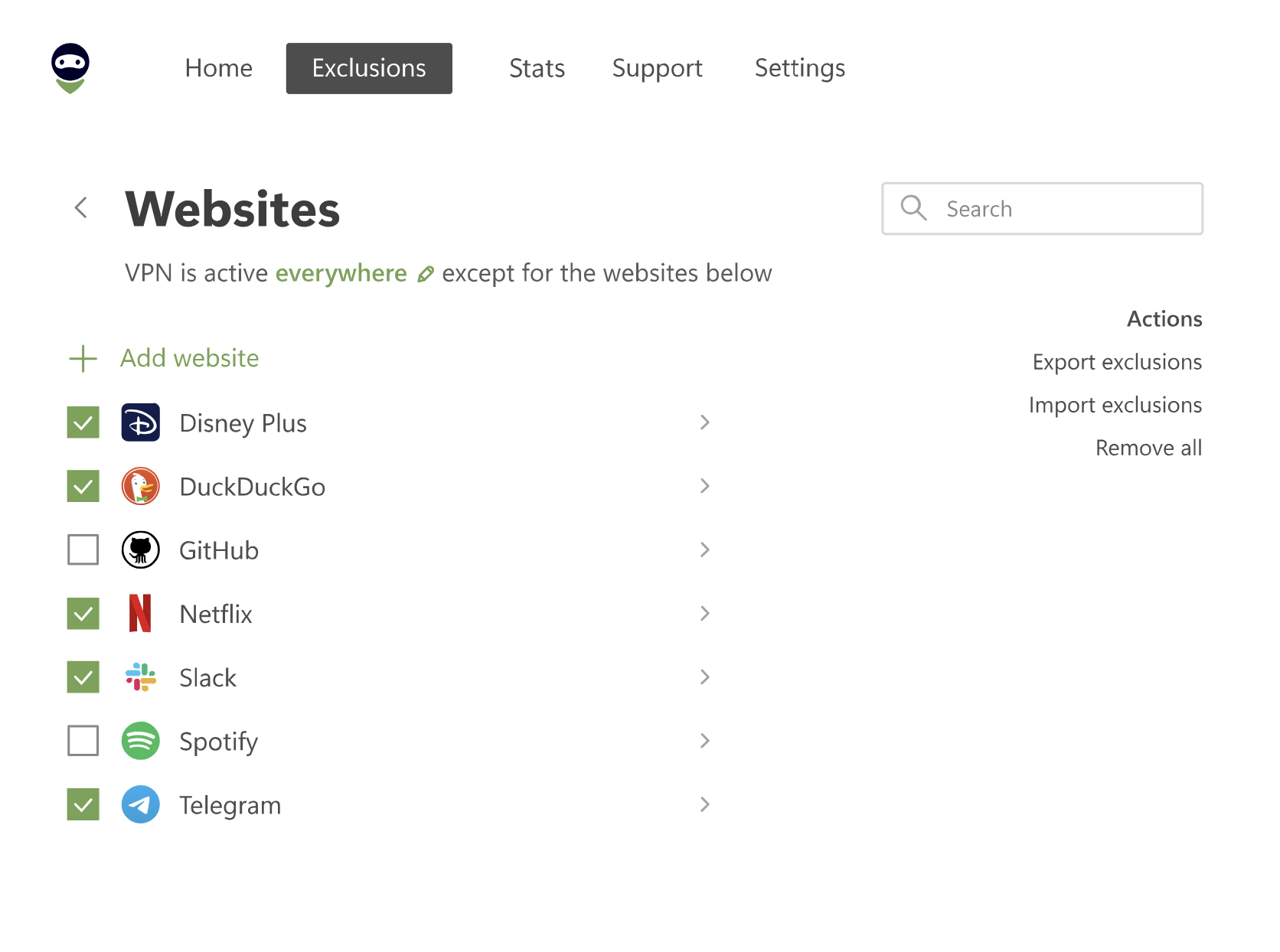Uncheck the Disney Plus checkbox
This screenshot has height=952, width=1280.
(x=83, y=422)
